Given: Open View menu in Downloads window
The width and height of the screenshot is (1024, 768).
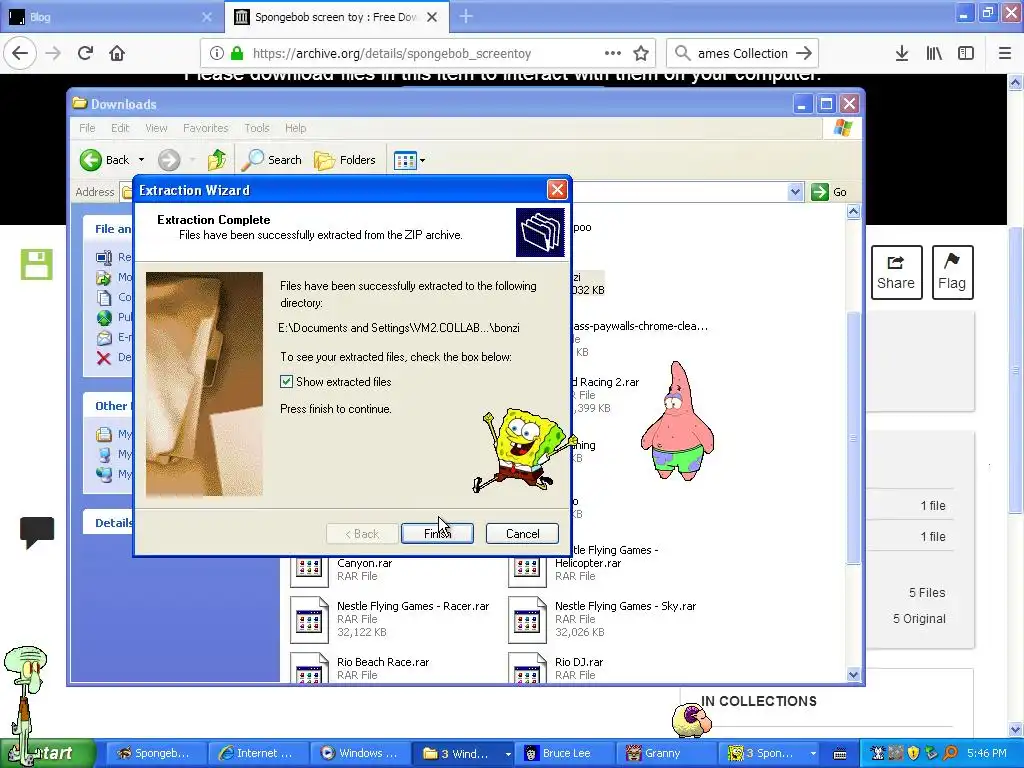Looking at the screenshot, I should click(x=156, y=128).
